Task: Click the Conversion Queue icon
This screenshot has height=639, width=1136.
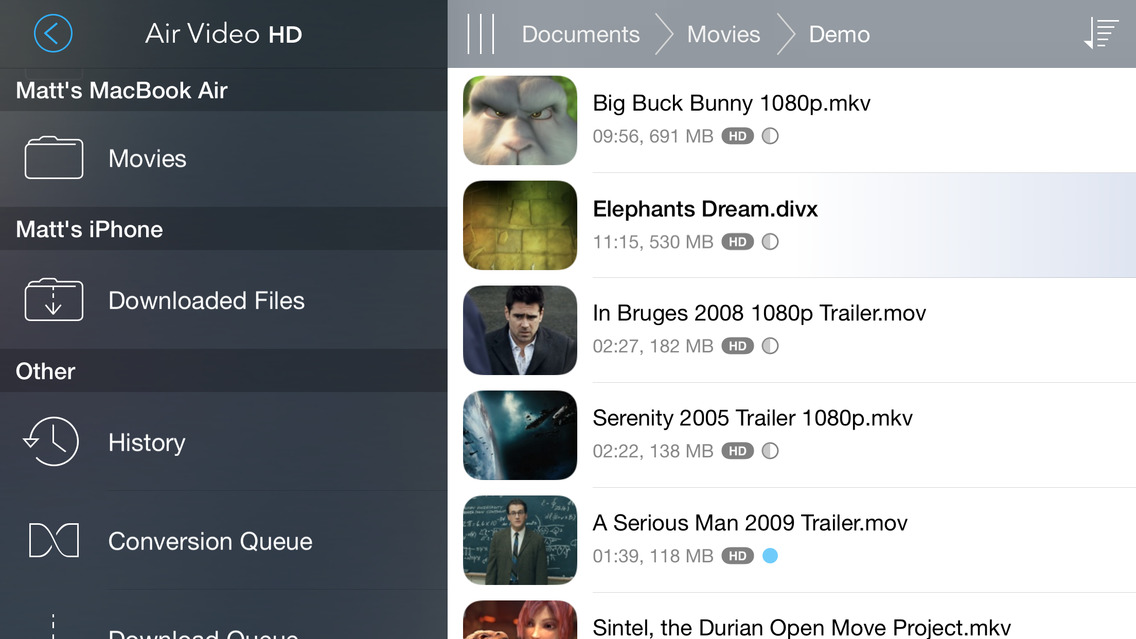Action: coord(54,541)
